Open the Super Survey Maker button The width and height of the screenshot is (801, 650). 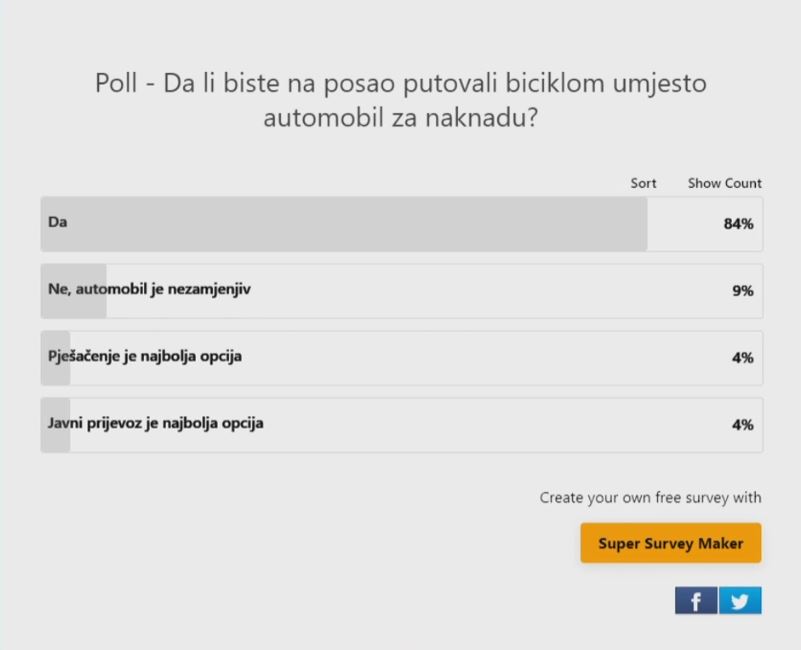(x=670, y=544)
